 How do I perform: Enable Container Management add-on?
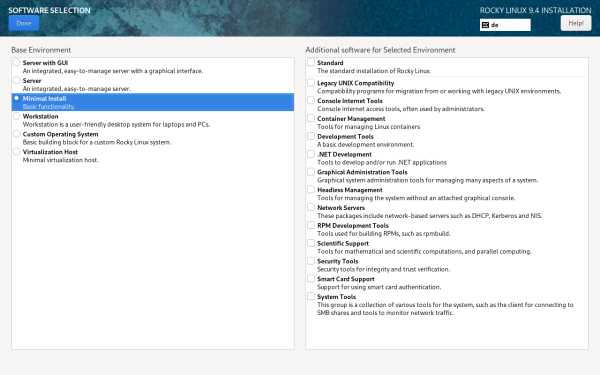click(x=311, y=118)
